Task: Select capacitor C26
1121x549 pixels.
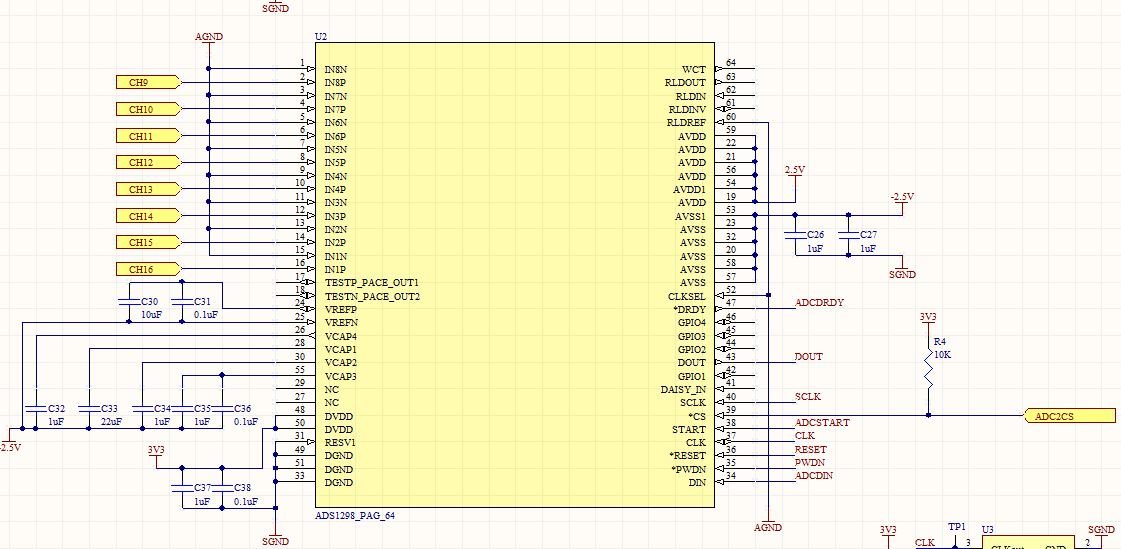Action: point(795,235)
